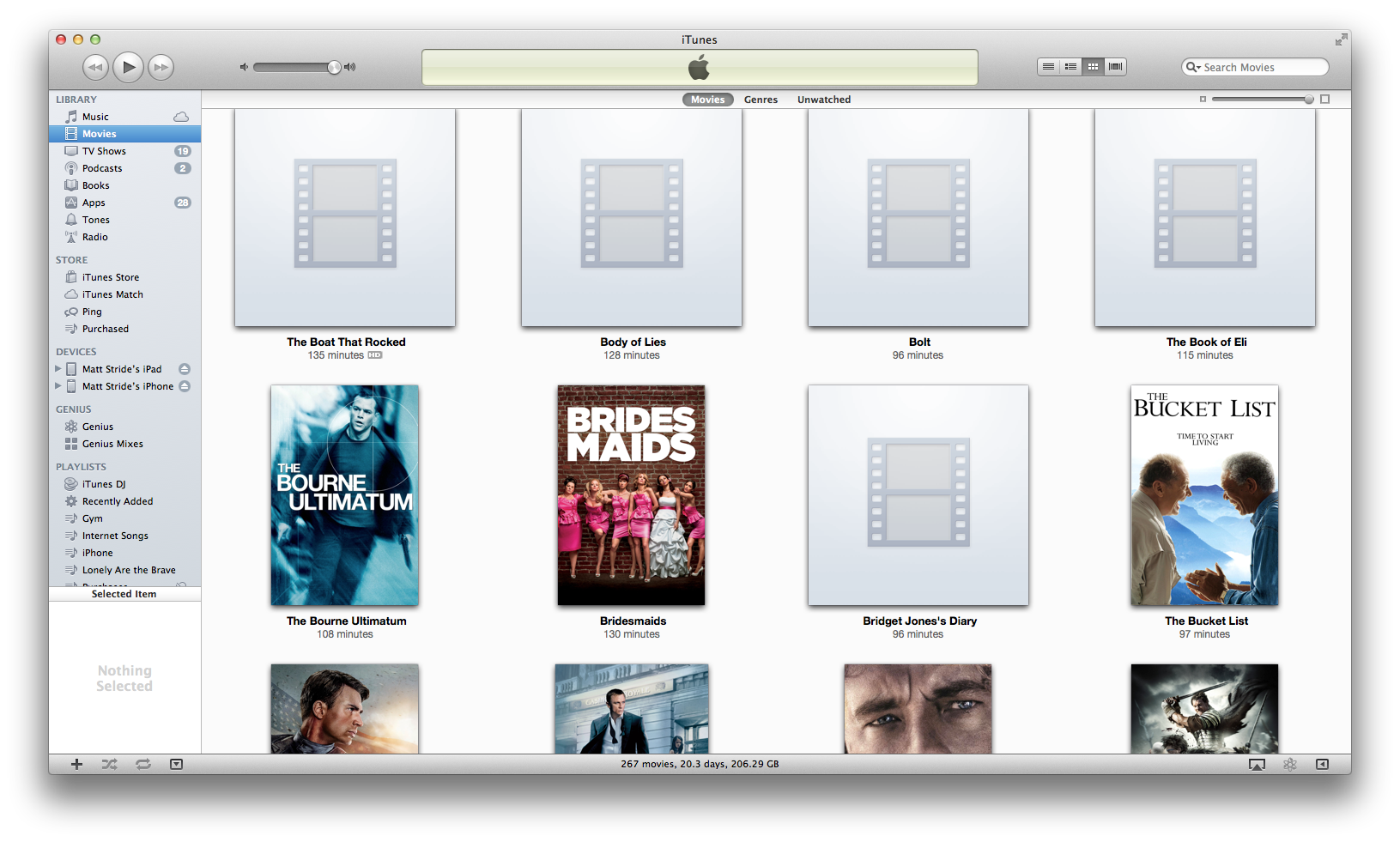
Task: Select Matt Stride's iPad in Devices
Action: 122,369
